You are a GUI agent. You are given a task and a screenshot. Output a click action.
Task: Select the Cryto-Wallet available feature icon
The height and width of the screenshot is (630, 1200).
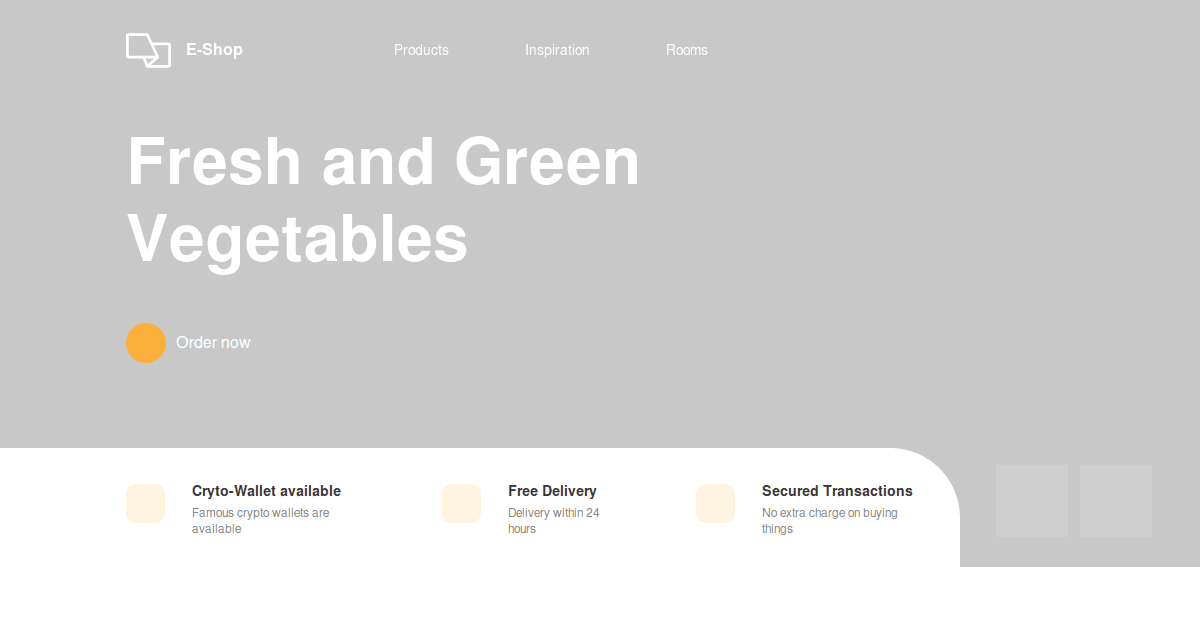point(145,503)
